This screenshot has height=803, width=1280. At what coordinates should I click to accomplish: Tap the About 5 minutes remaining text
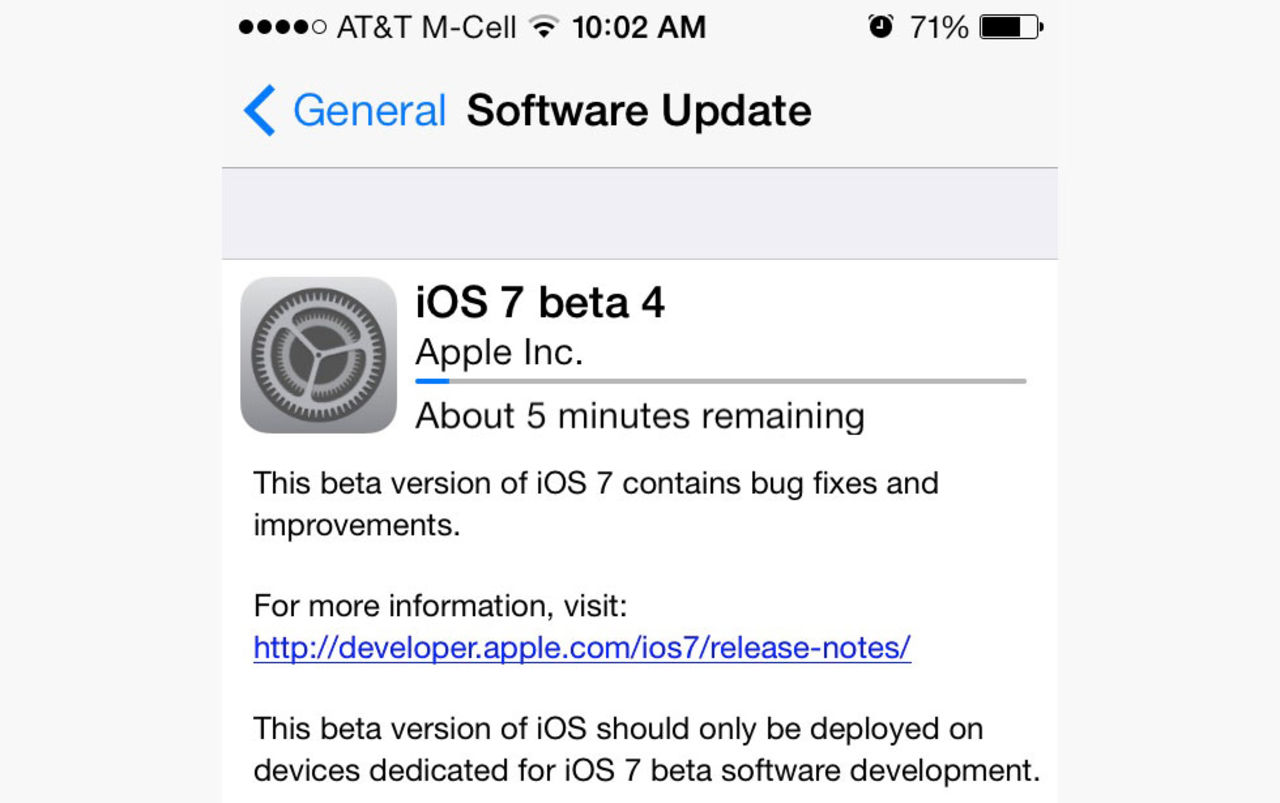(639, 416)
